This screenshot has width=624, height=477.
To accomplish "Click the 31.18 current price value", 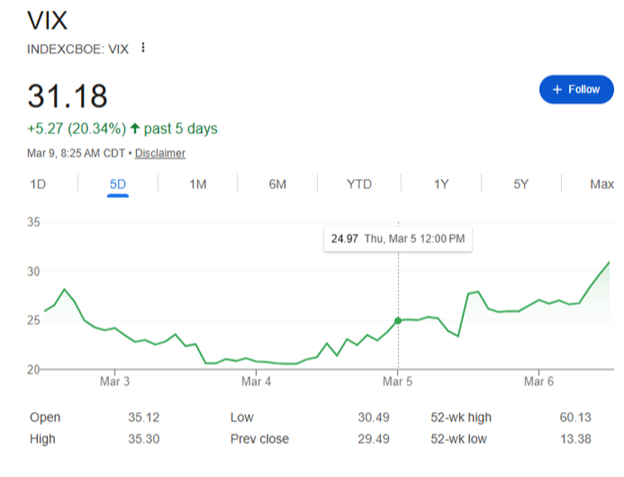I will click(x=68, y=96).
